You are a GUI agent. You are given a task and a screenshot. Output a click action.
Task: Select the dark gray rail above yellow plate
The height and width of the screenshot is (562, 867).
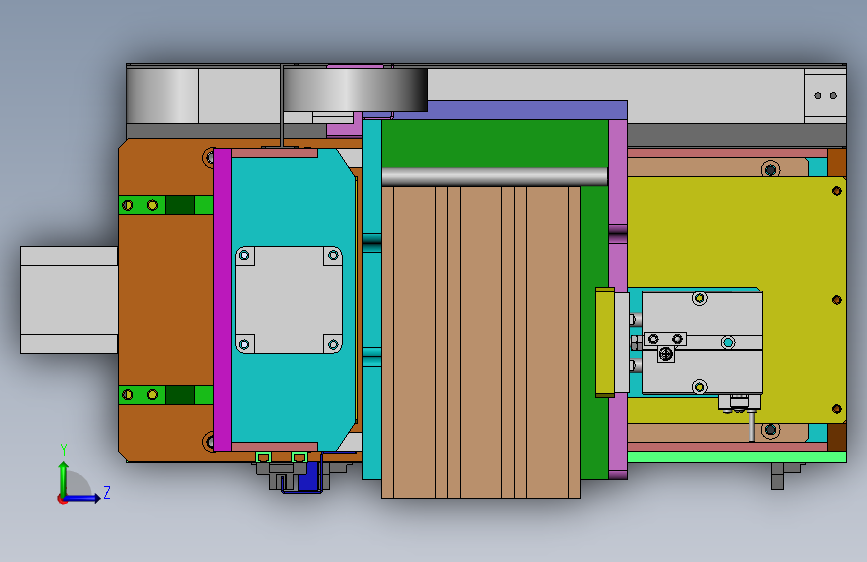[737, 136]
